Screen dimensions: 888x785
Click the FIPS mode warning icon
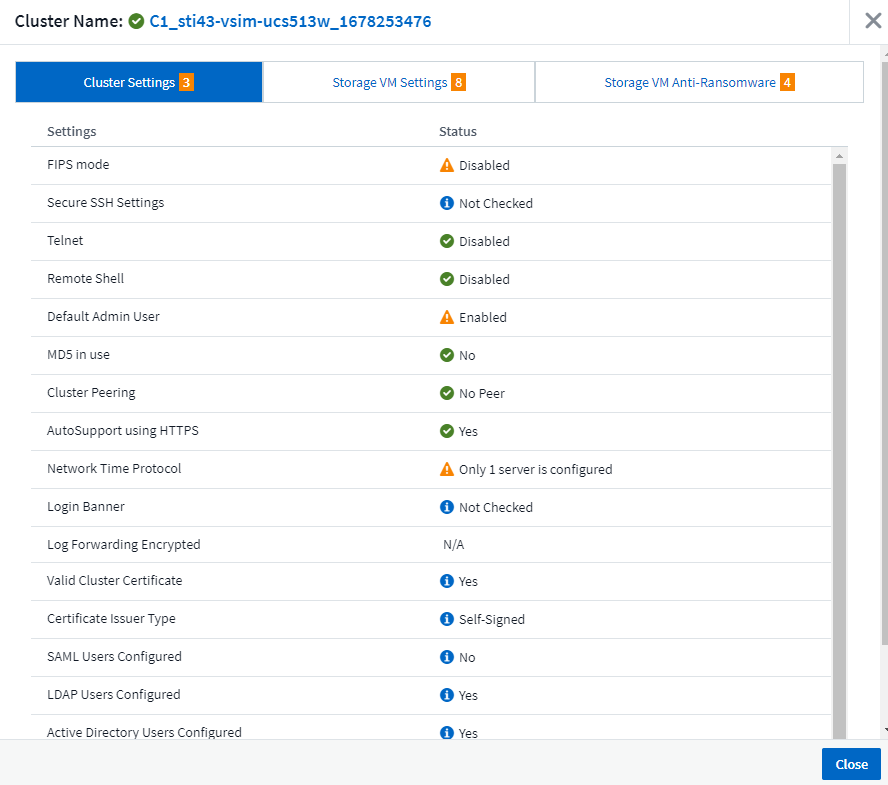click(447, 165)
